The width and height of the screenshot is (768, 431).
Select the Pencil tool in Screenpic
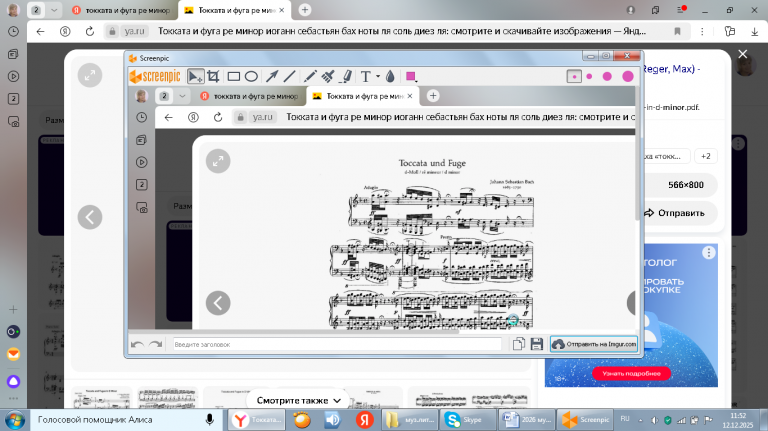click(310, 76)
